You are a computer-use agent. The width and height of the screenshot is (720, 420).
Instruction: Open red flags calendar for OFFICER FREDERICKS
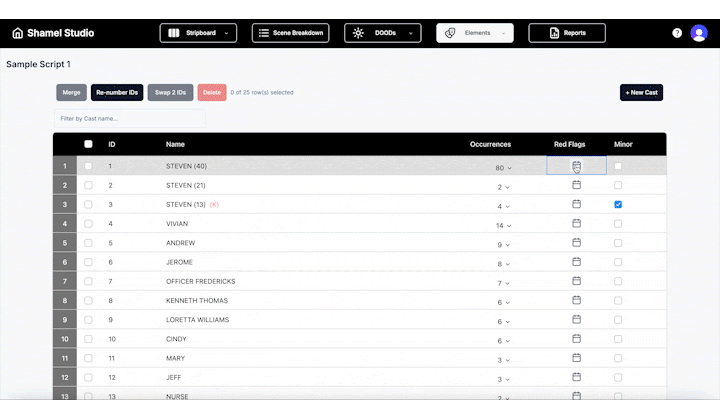(576, 281)
